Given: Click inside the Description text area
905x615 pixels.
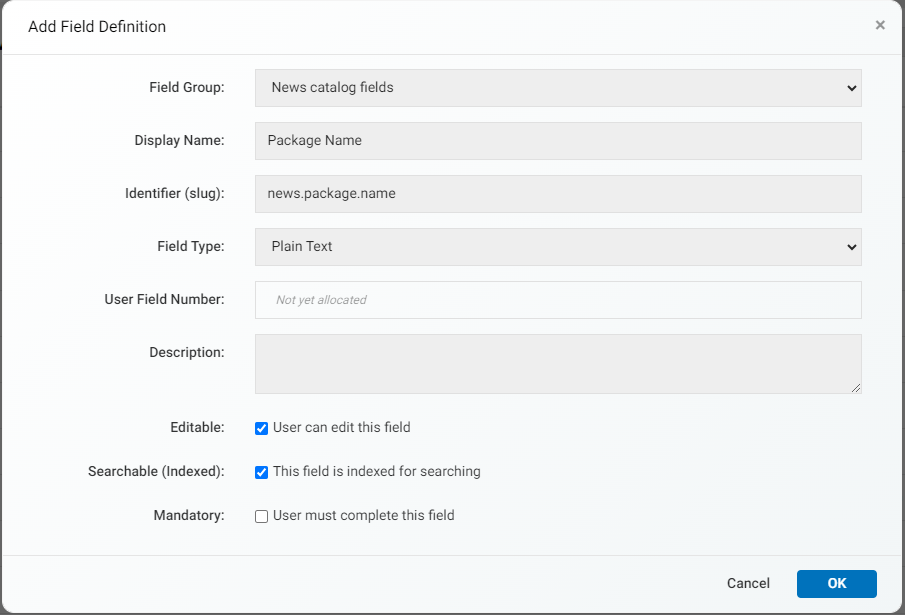Looking at the screenshot, I should (558, 364).
